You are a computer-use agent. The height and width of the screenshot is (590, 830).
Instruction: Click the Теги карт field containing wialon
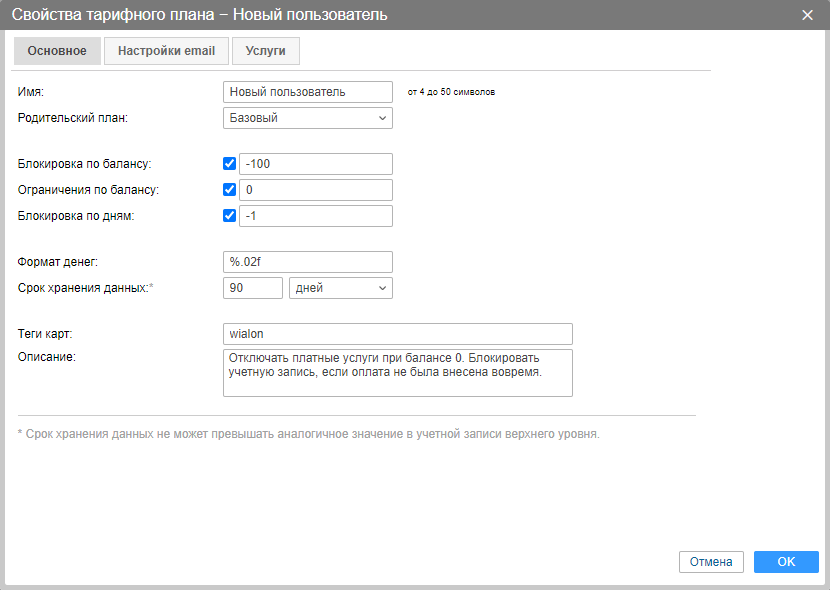398,334
